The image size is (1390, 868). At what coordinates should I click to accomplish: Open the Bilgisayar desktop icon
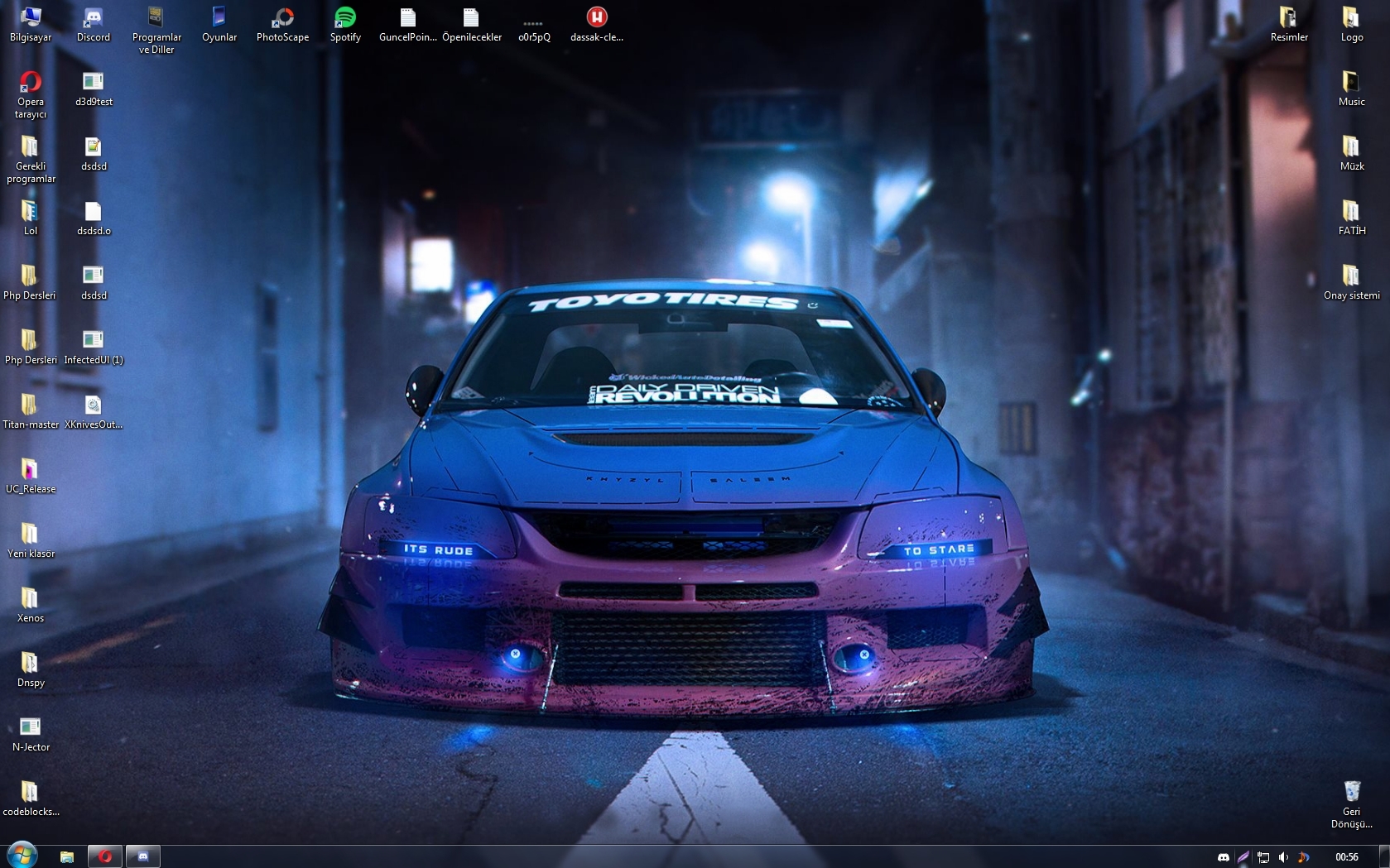(31, 24)
